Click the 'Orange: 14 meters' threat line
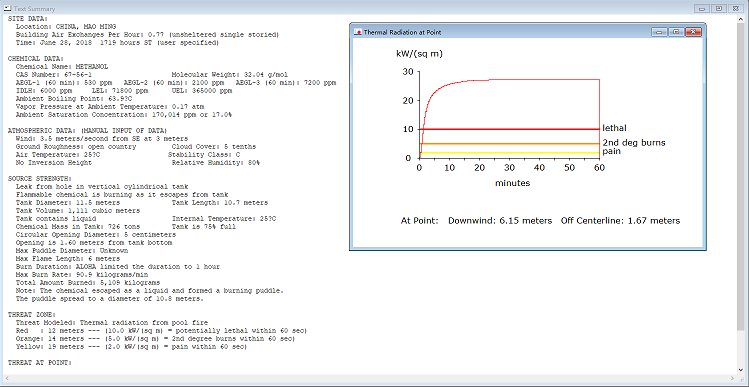This screenshot has width=749, height=387. click(155, 340)
